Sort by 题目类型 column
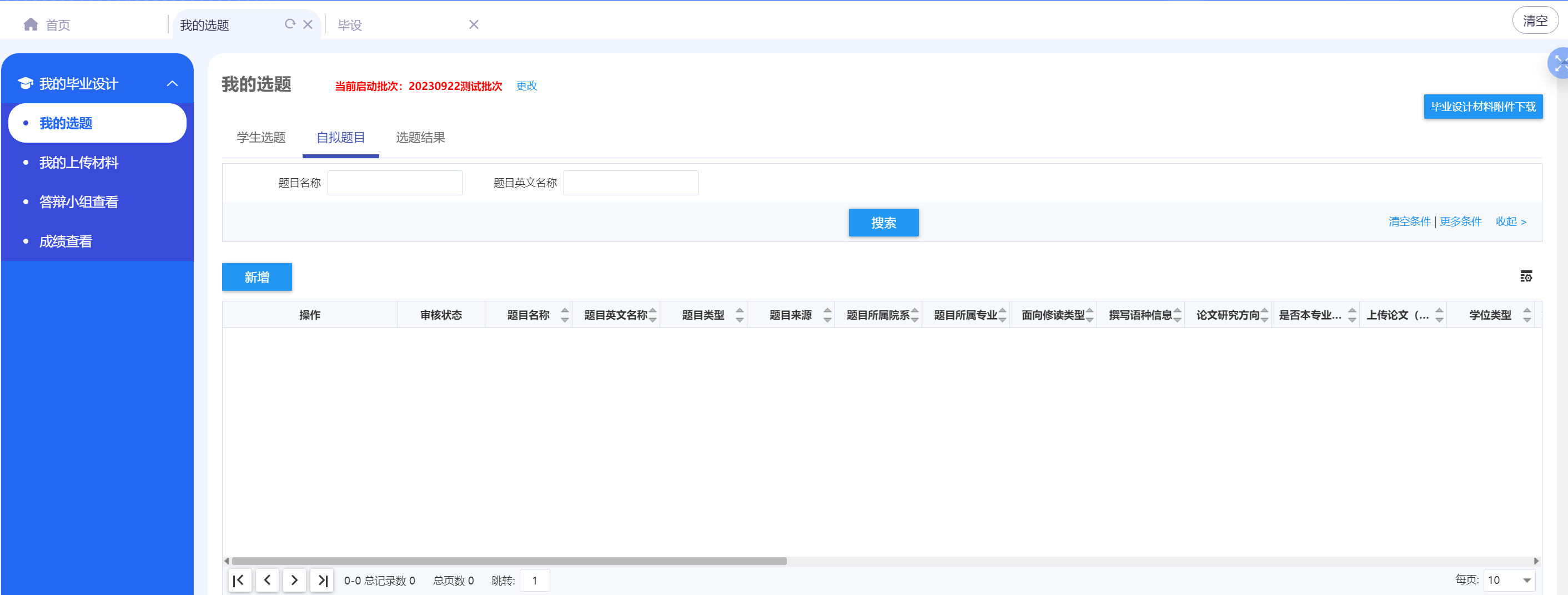 (x=740, y=315)
